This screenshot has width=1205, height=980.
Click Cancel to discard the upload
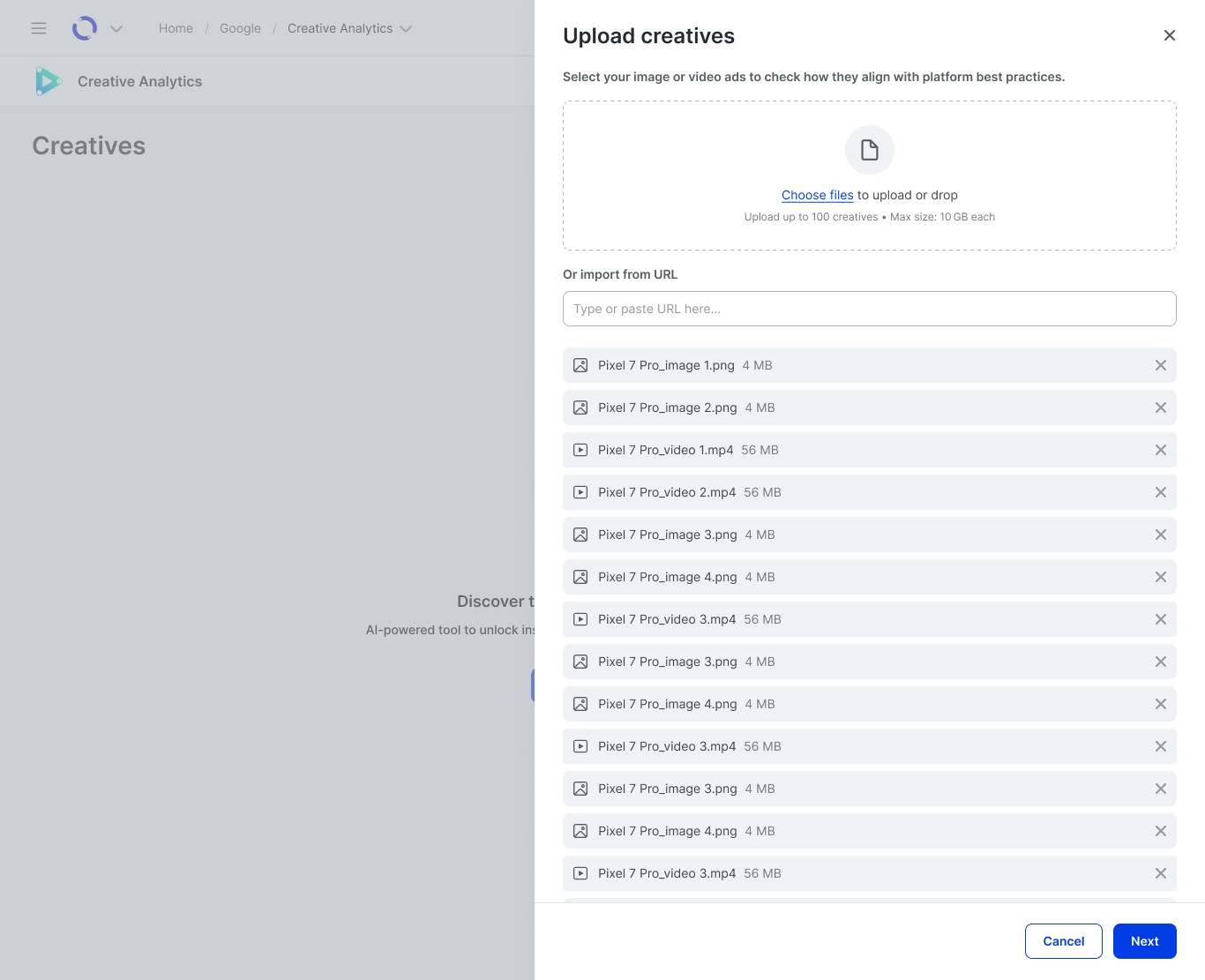[x=1064, y=941]
